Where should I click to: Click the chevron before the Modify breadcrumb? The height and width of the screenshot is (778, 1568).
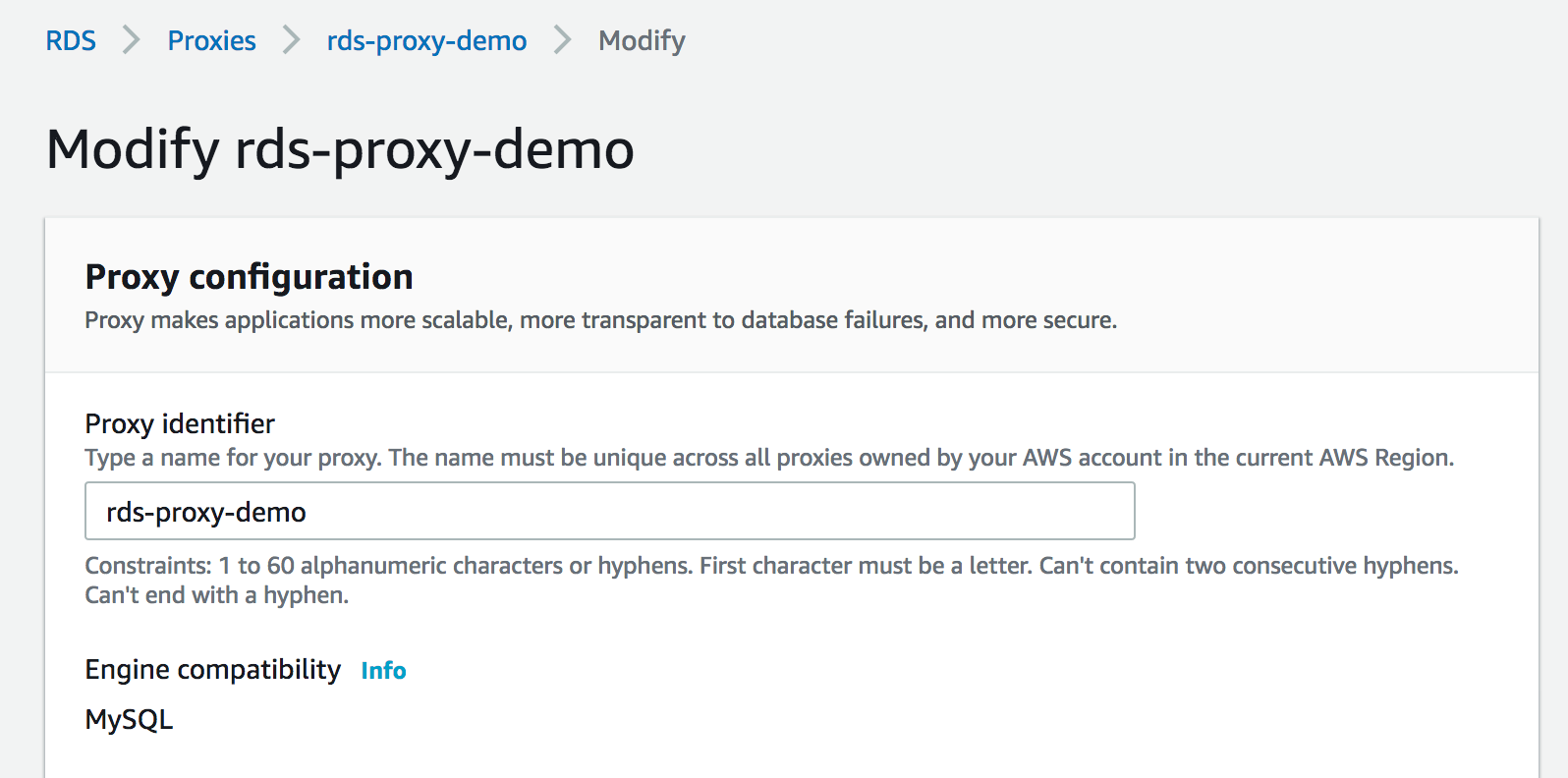tap(562, 40)
